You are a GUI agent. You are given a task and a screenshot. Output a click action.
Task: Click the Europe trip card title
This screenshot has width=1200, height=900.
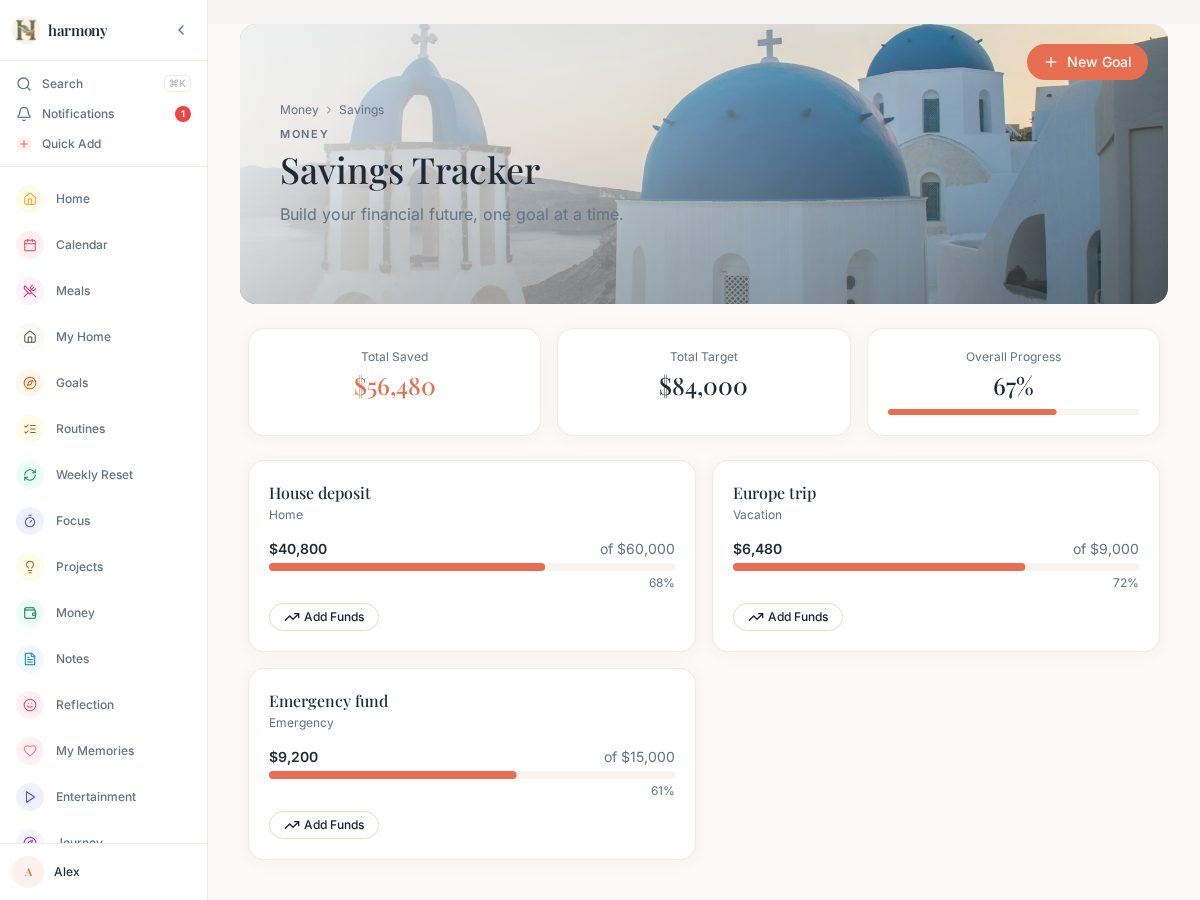(775, 493)
